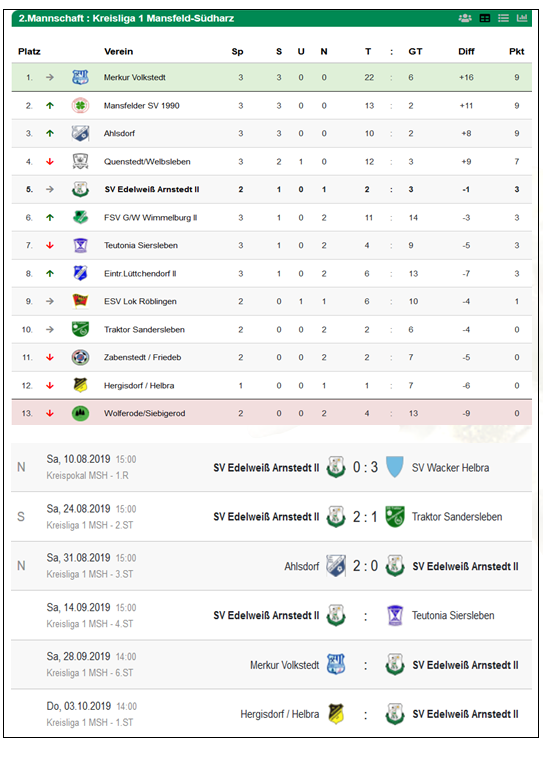Select the Diff column header
552x782 pixels.
(x=466, y=51)
